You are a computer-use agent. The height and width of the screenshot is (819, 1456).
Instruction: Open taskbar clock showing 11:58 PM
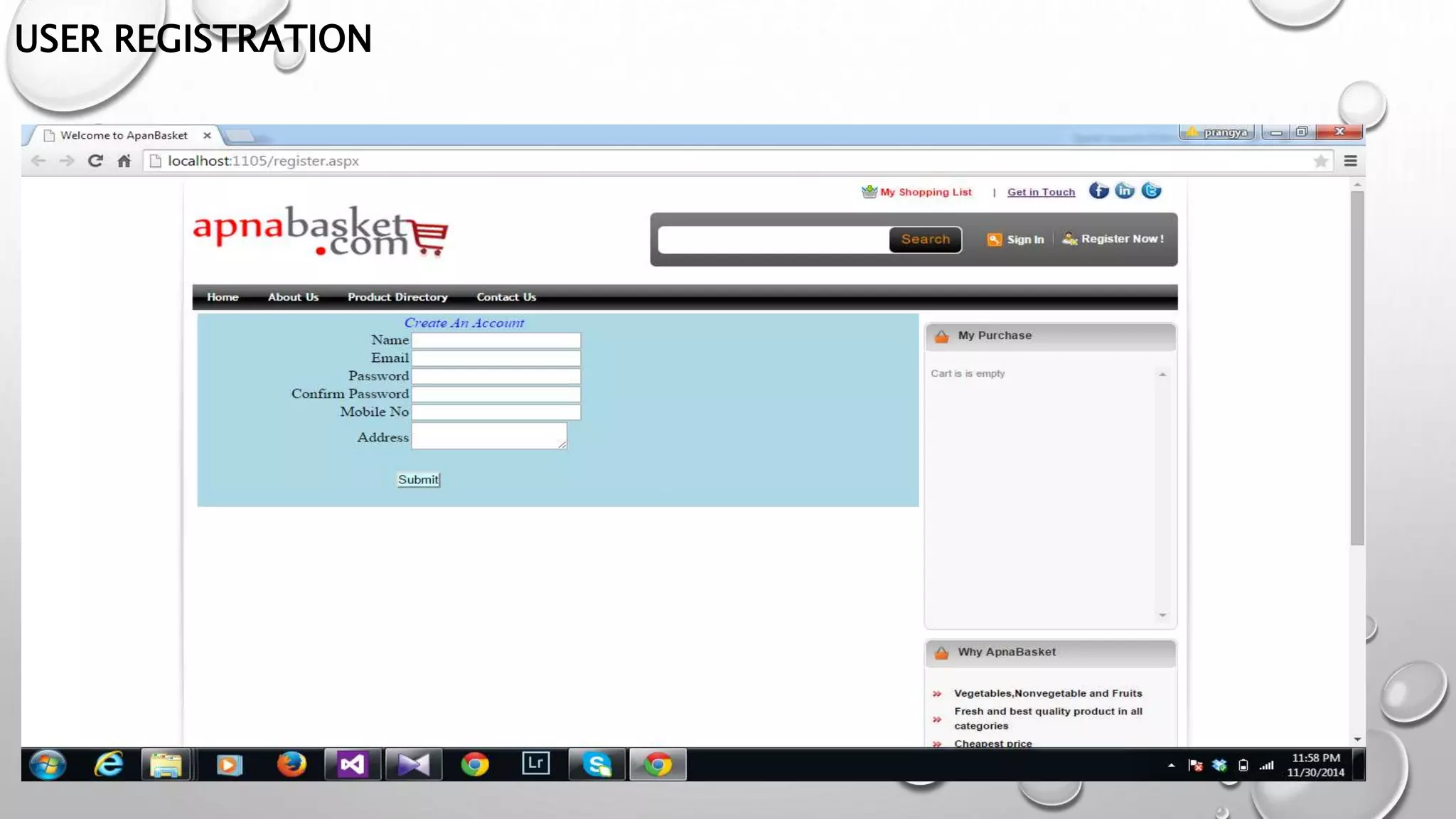pyautogui.click(x=1315, y=765)
